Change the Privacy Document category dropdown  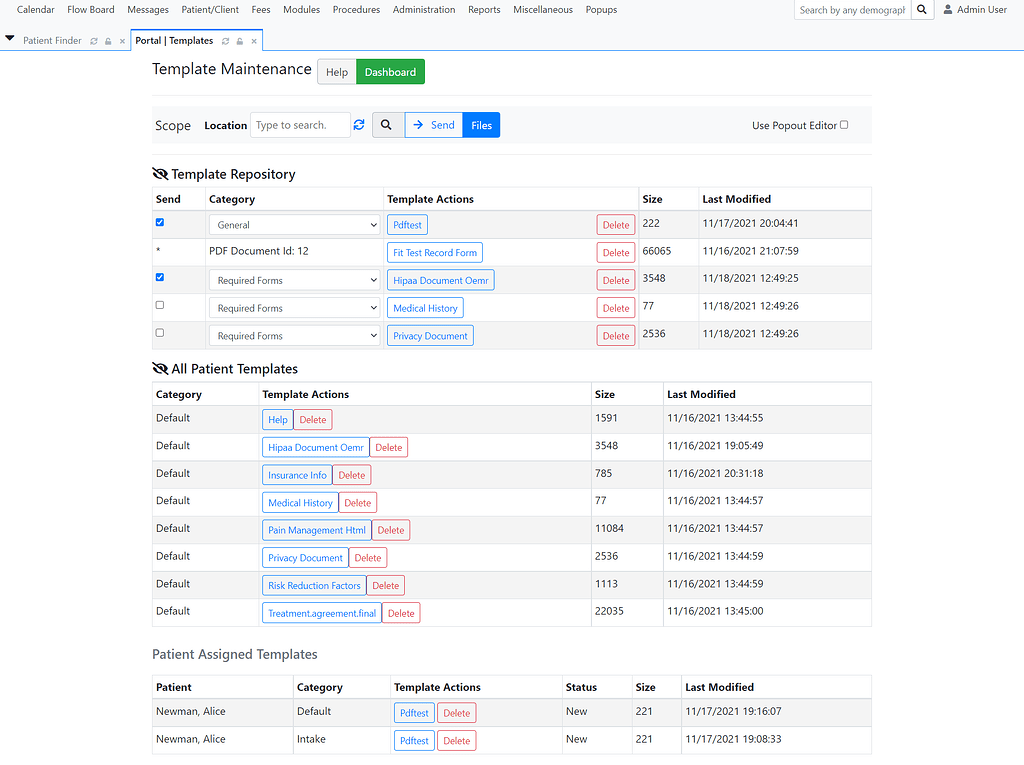(x=294, y=335)
